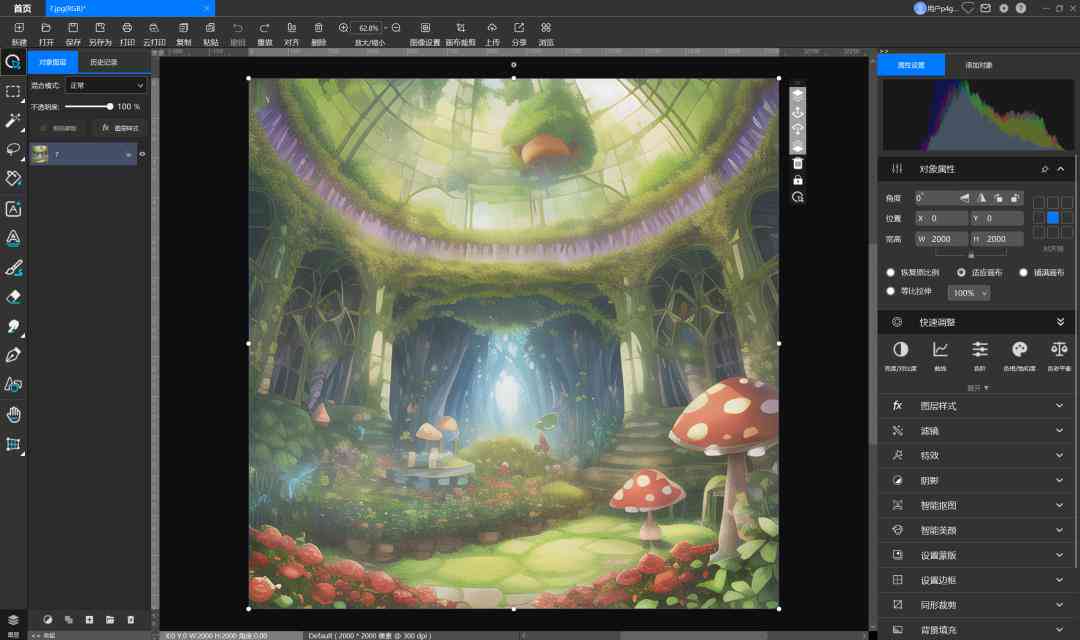Screen dimensions: 1080x640
Task: Click the W 2000 width field
Action: click(x=942, y=239)
